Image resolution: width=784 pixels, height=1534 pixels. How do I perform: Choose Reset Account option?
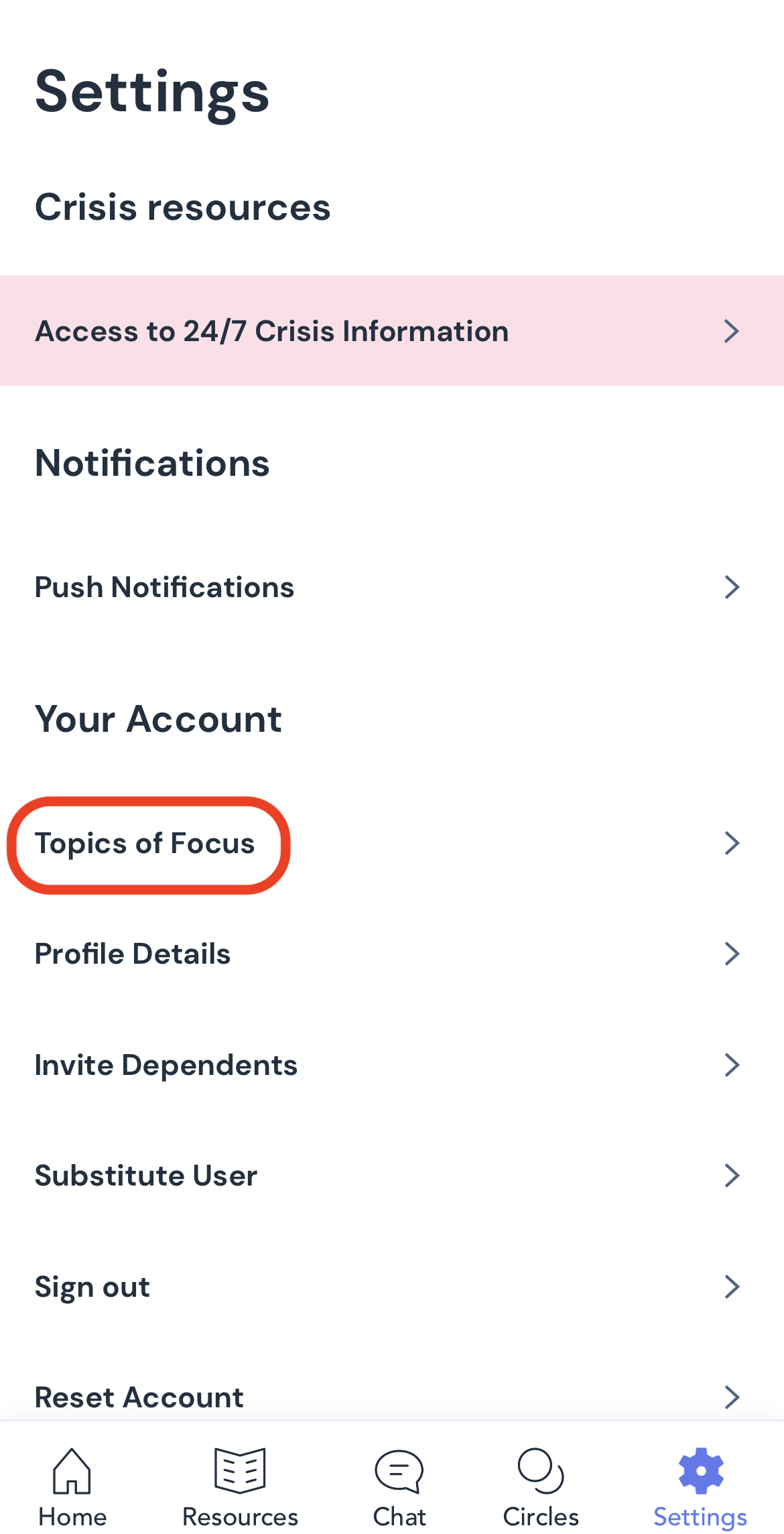pos(139,1397)
